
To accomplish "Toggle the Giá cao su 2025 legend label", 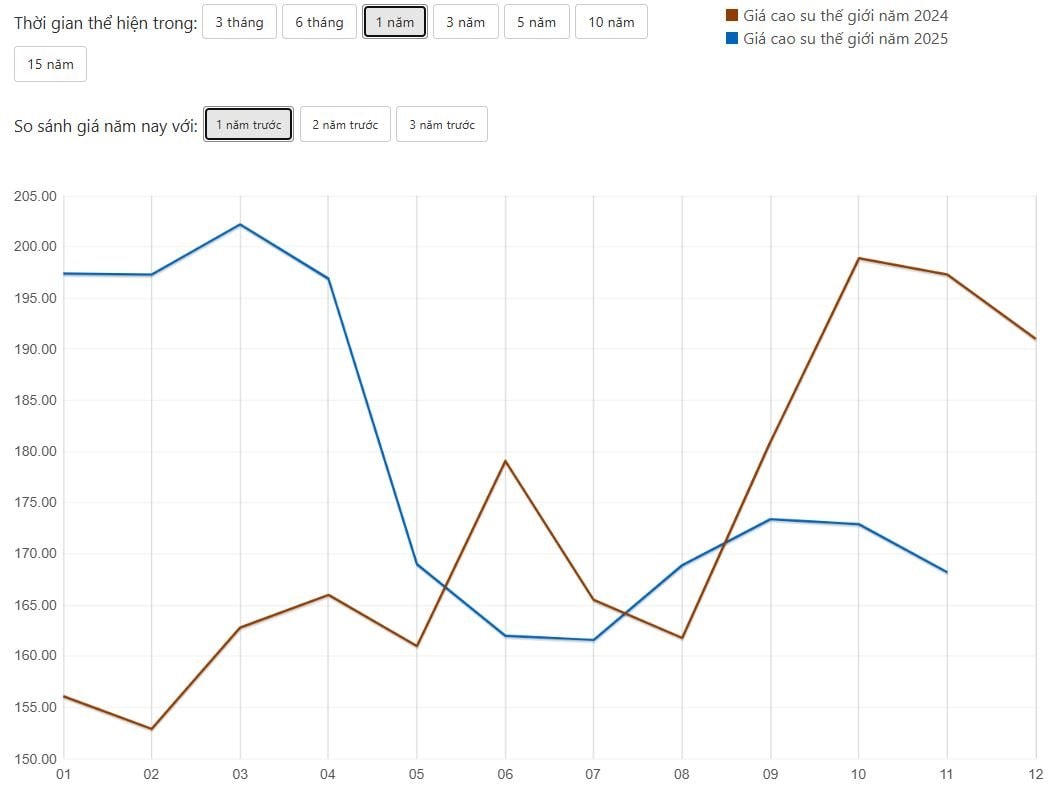I will tap(845, 39).
